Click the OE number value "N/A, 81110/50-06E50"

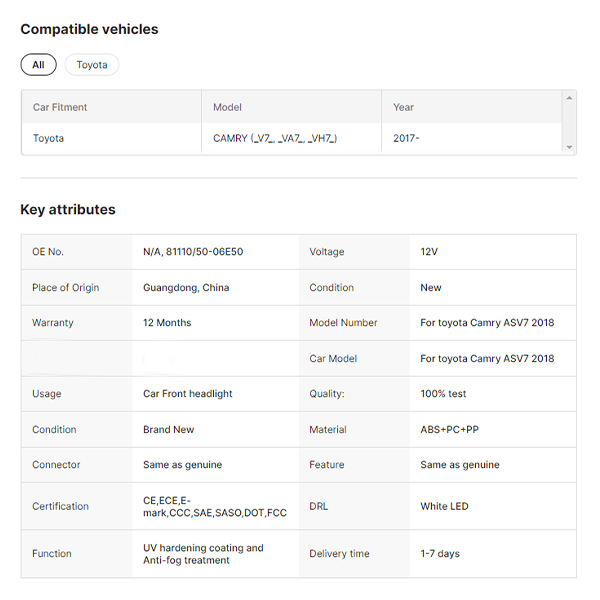click(193, 252)
